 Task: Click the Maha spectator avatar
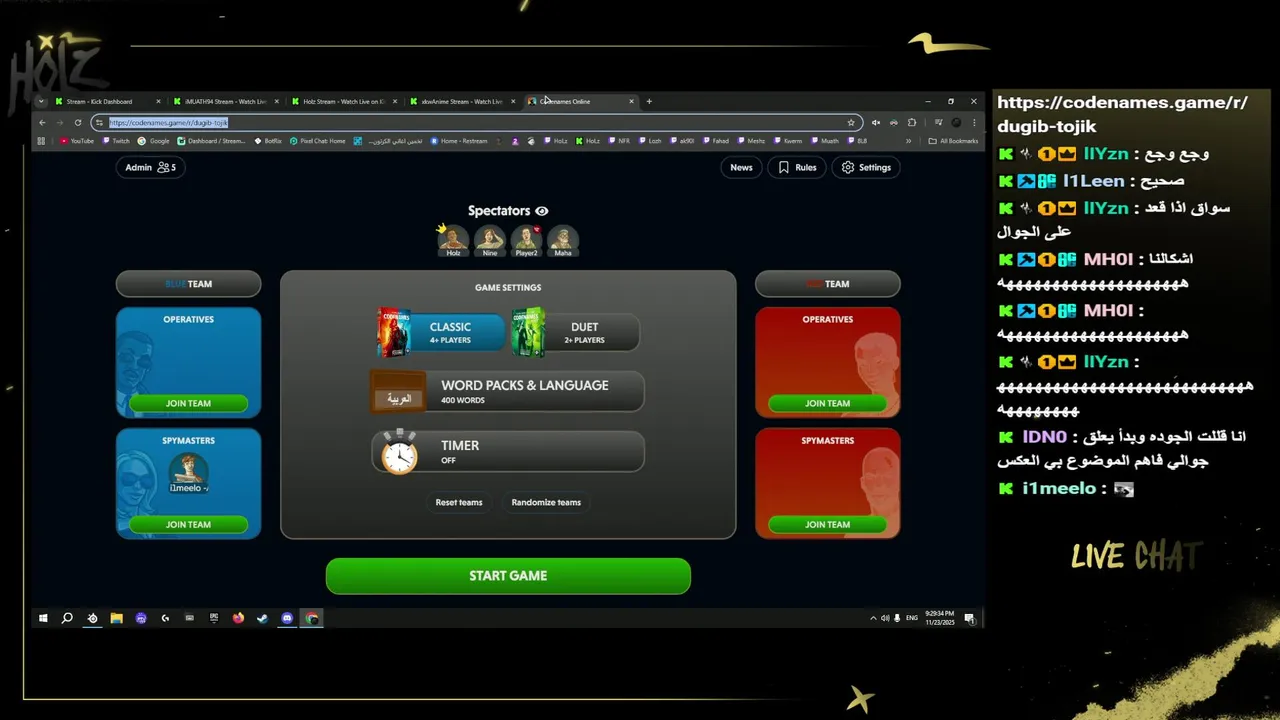[x=563, y=241]
